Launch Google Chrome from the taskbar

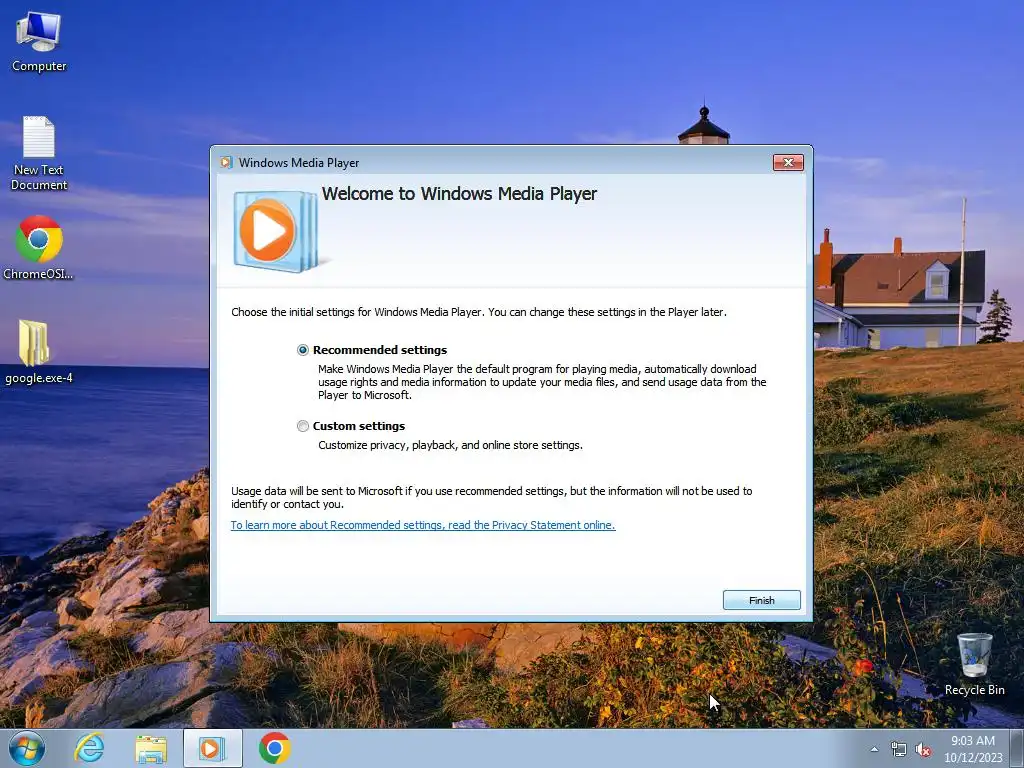coord(274,748)
